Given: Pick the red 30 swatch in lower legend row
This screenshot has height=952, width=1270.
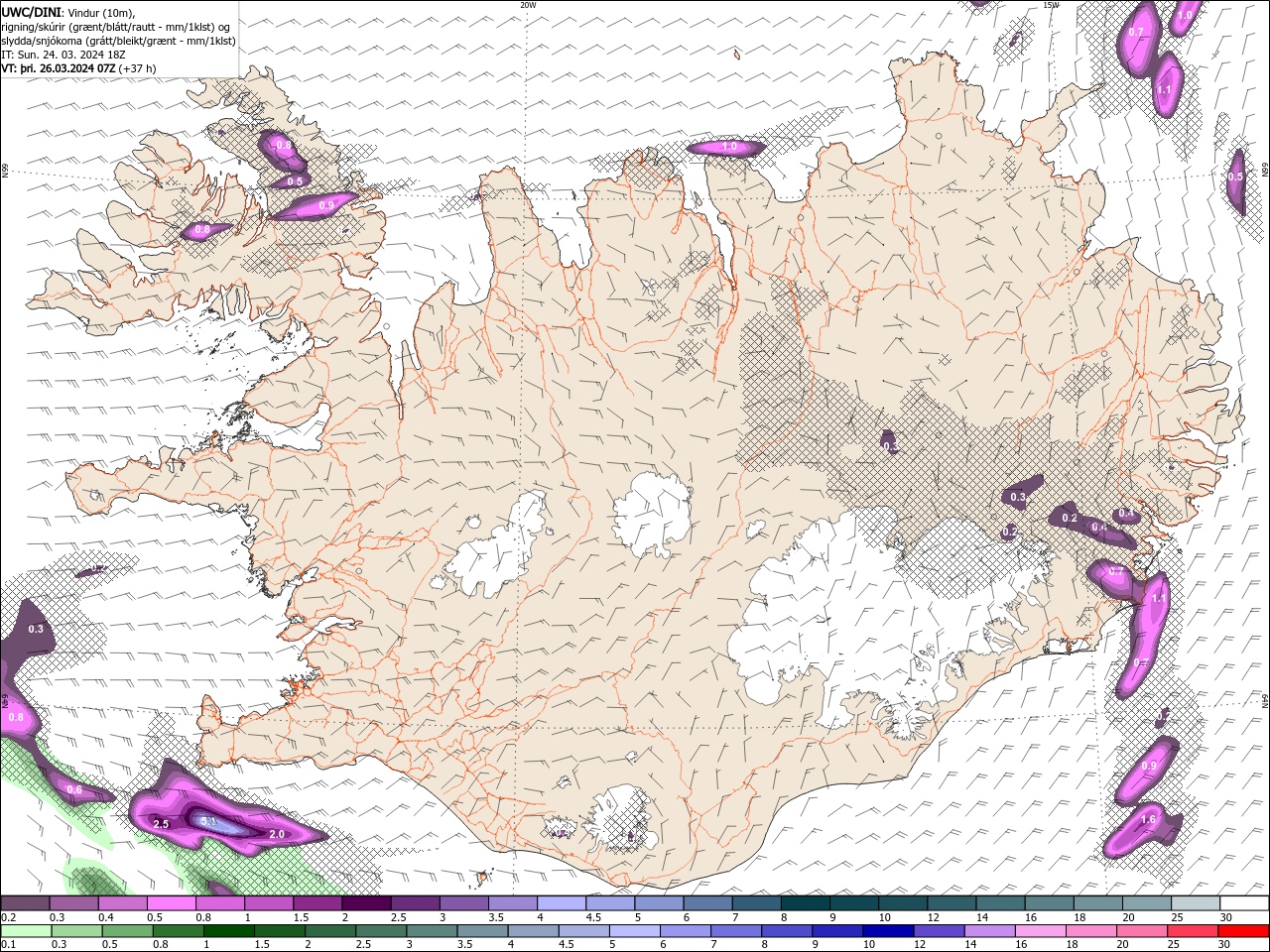Looking at the screenshot, I should 1244,931.
